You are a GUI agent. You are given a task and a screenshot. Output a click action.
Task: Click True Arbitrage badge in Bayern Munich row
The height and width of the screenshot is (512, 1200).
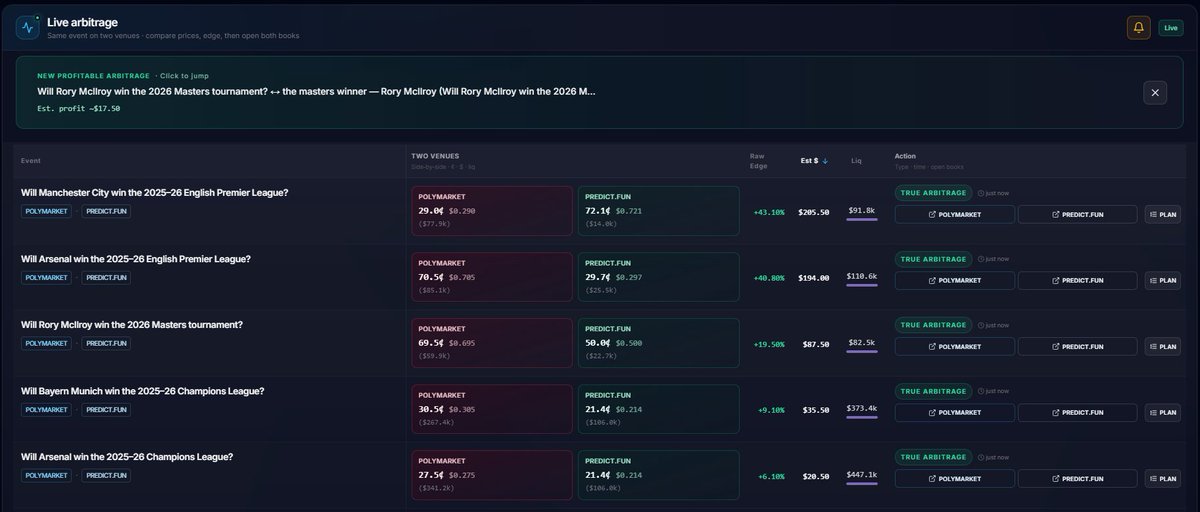[934, 391]
